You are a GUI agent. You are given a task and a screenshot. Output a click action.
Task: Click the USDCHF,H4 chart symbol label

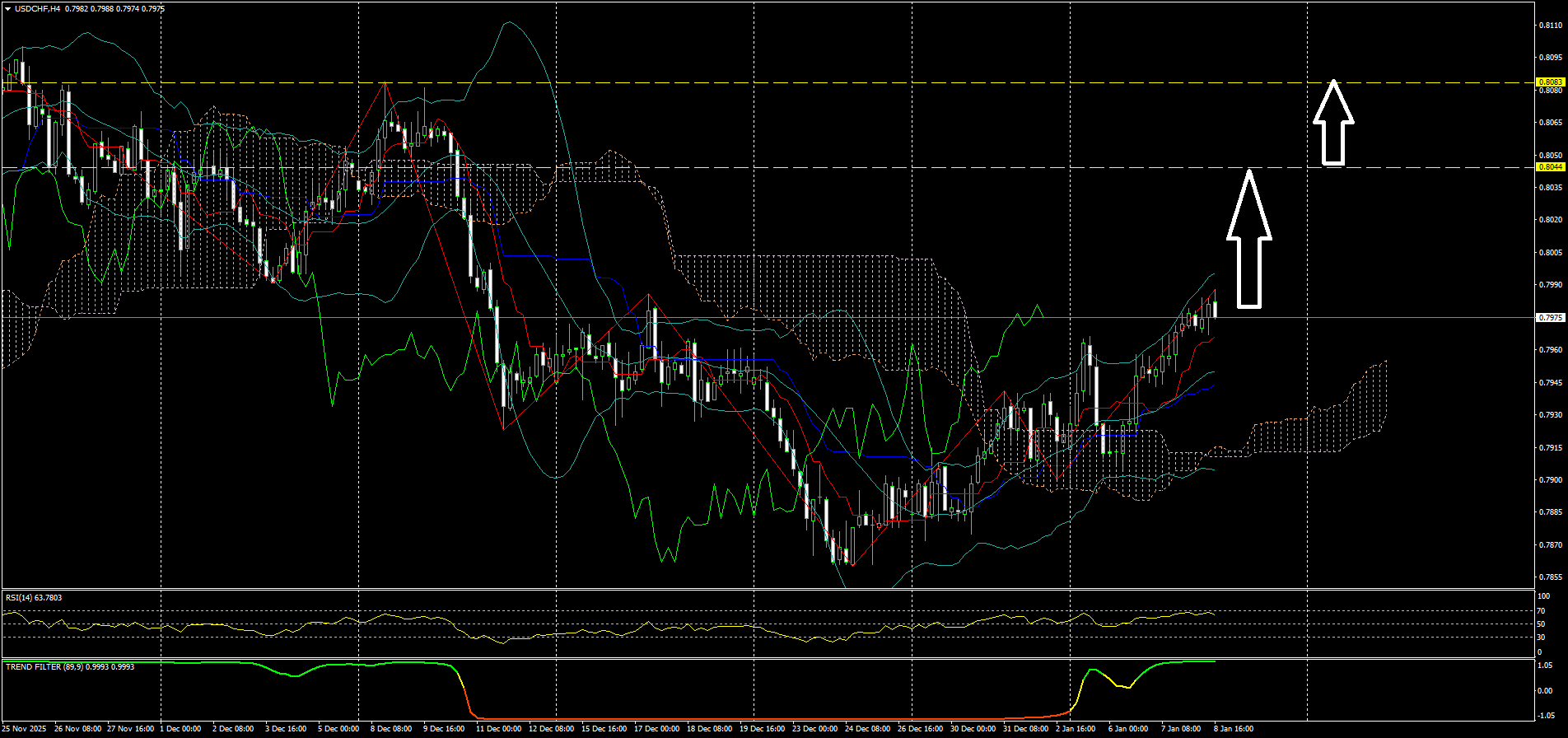(x=37, y=9)
